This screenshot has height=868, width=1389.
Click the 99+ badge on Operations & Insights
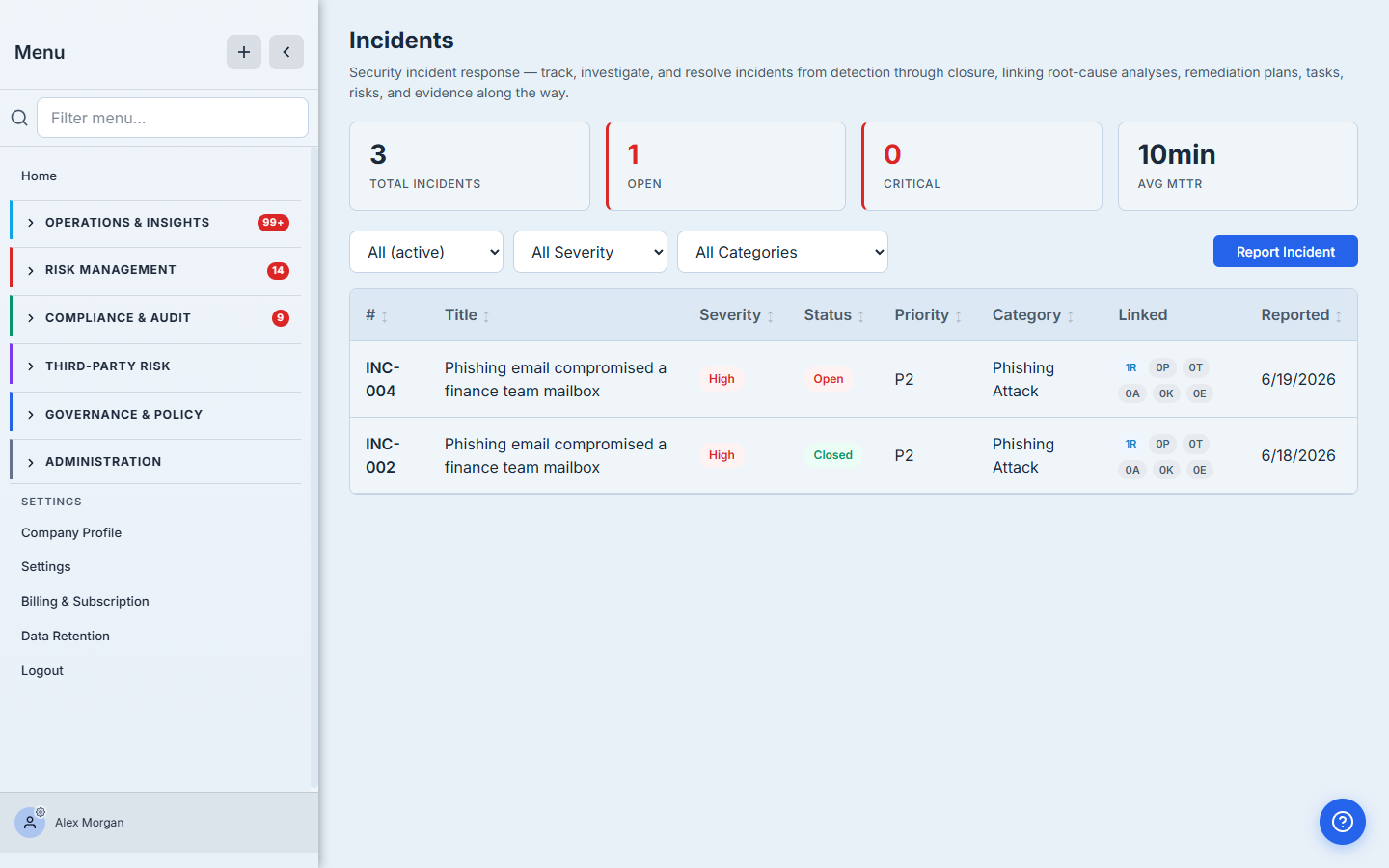point(274,223)
